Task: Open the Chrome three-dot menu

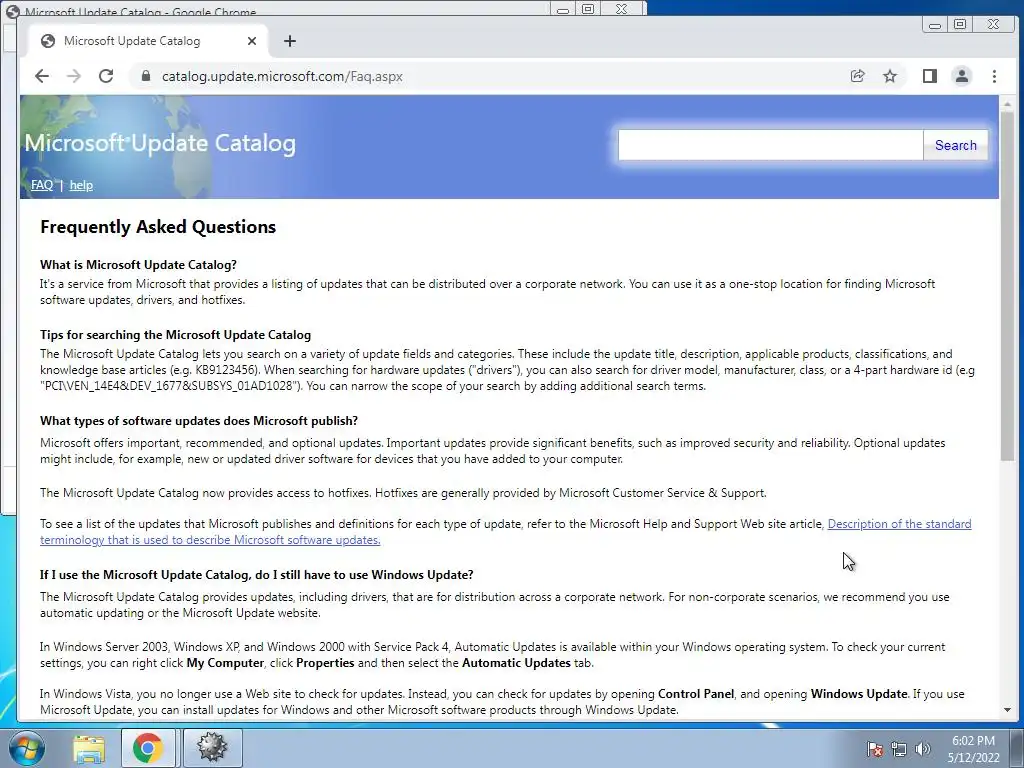Action: tap(994, 76)
